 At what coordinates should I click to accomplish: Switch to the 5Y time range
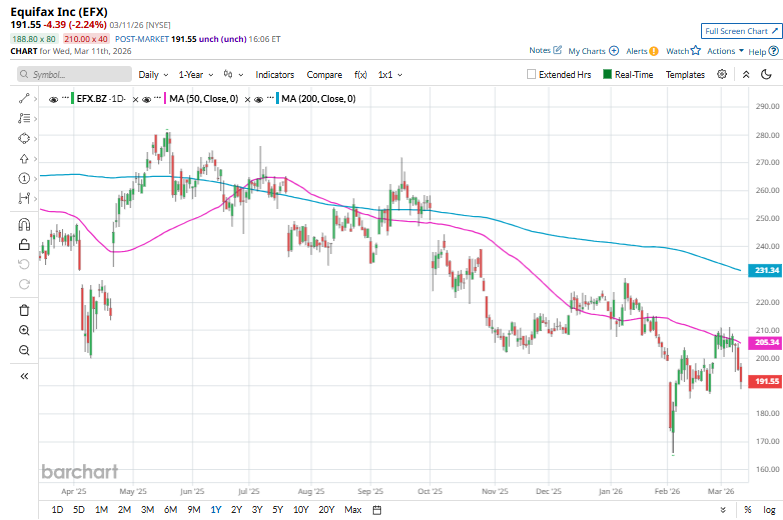point(277,510)
